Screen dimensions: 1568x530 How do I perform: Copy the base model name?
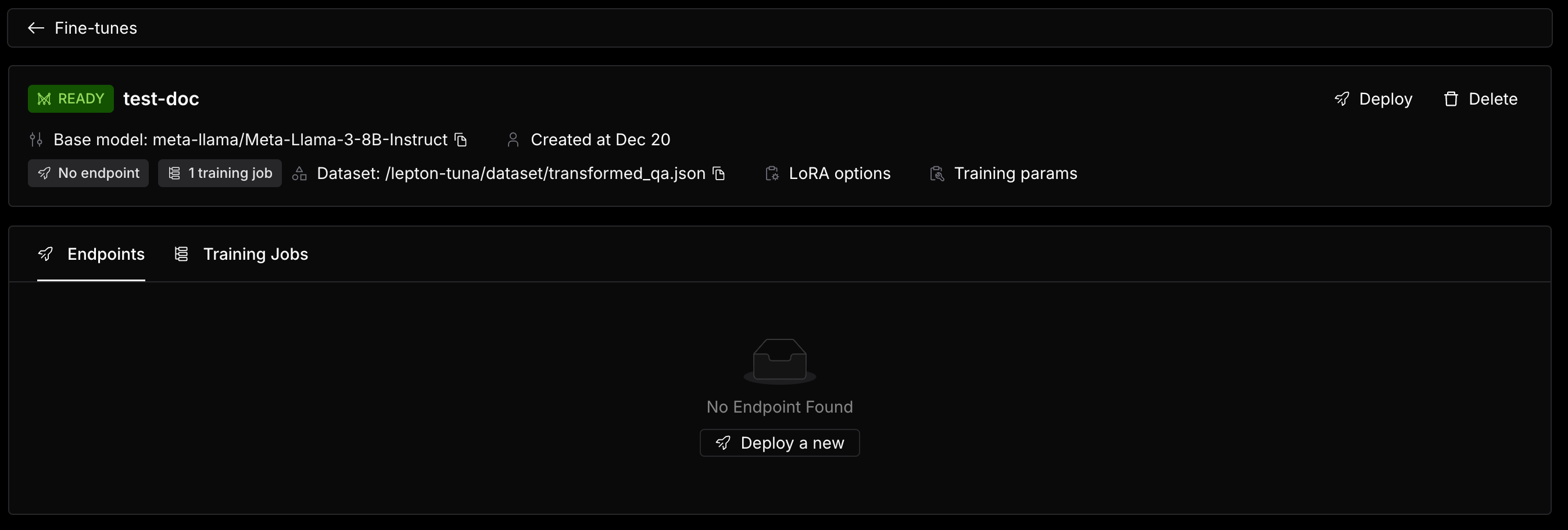coord(461,140)
